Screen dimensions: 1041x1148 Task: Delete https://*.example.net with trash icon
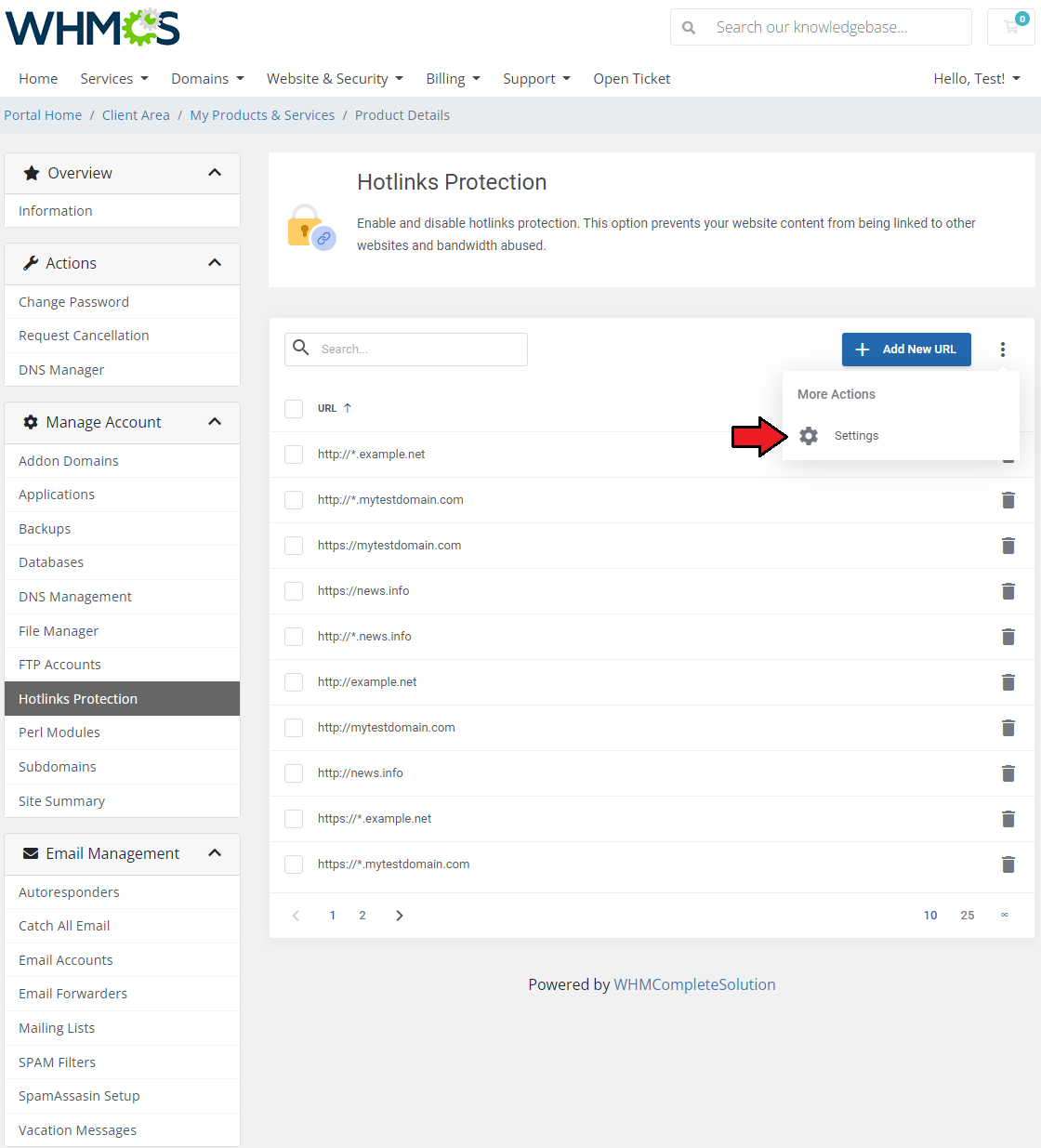(x=1008, y=819)
